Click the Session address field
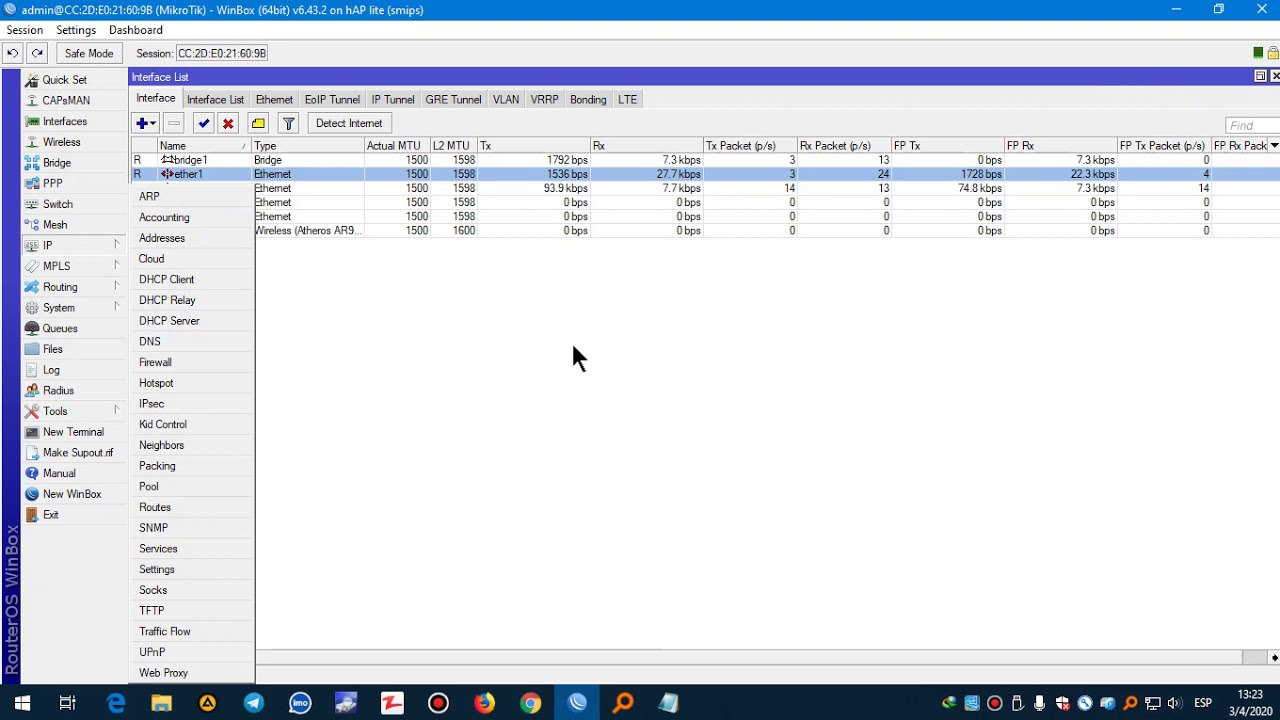This screenshot has width=1280, height=720. [x=222, y=53]
